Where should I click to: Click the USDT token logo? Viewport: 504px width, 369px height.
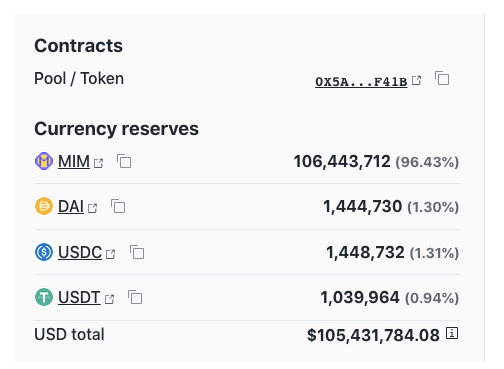click(44, 297)
